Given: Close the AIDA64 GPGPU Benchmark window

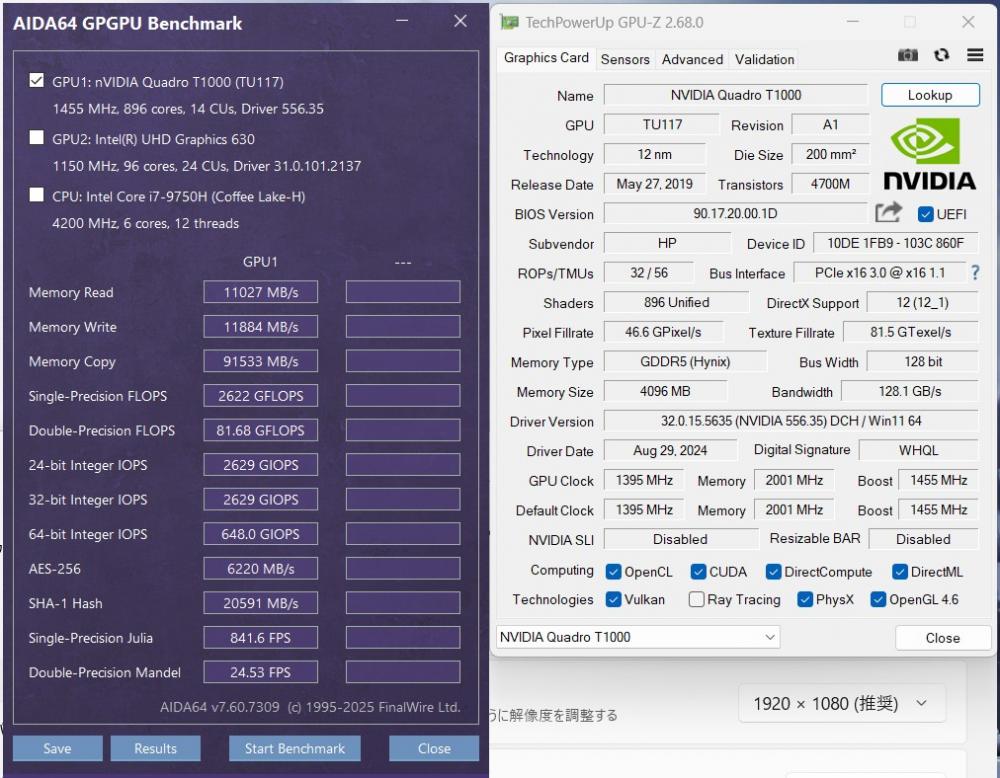Looking at the screenshot, I should 460,21.
